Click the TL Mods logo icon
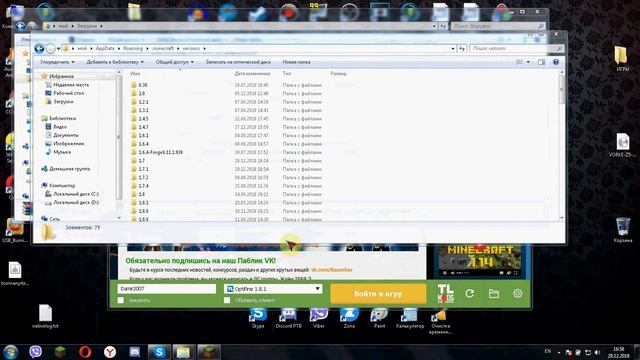The width and height of the screenshot is (640, 360). 445,293
